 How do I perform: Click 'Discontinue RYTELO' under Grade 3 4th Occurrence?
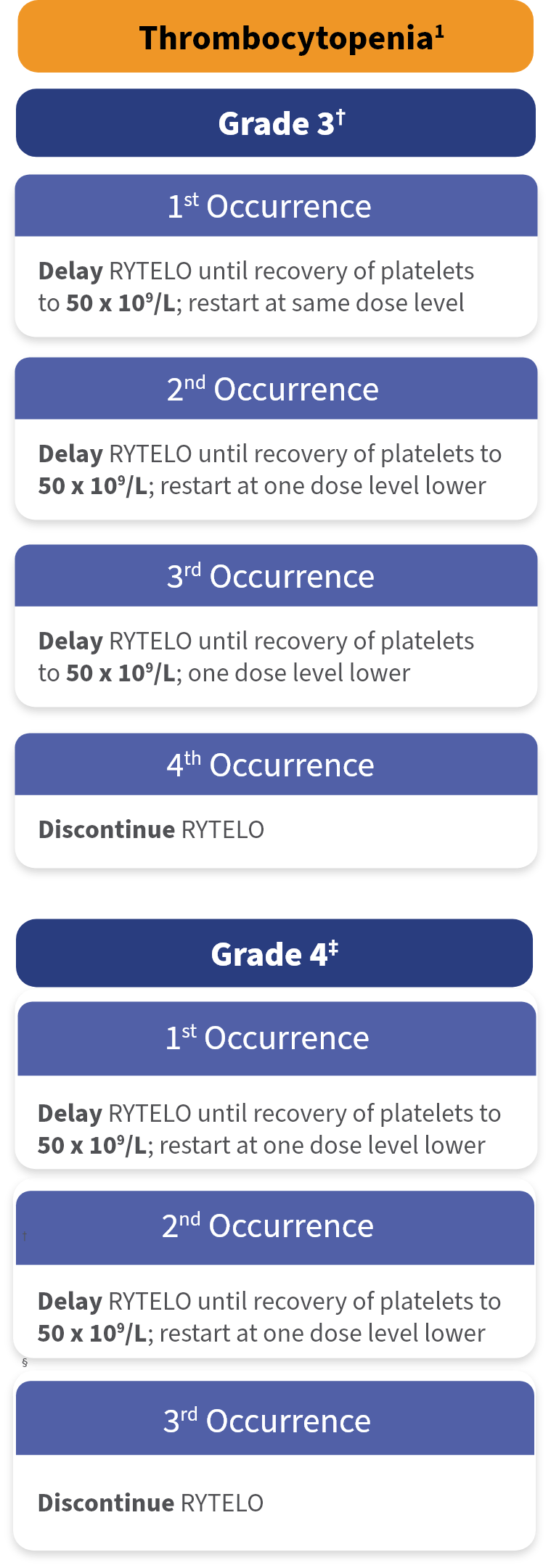tap(151, 829)
